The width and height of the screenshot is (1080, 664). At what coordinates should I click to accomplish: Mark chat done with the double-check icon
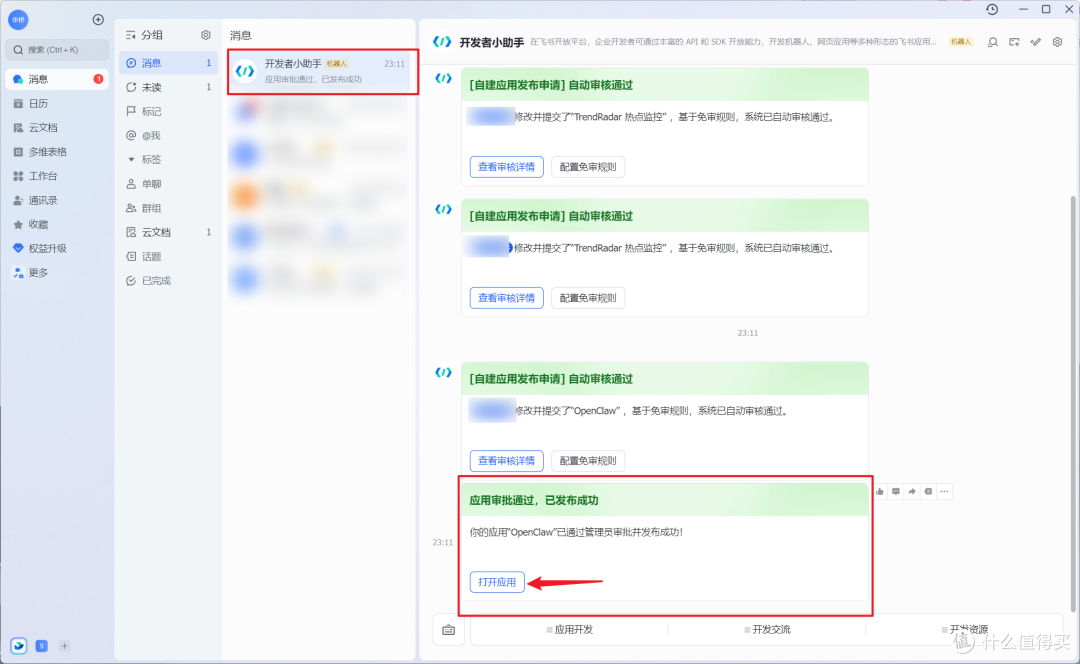[x=1035, y=42]
